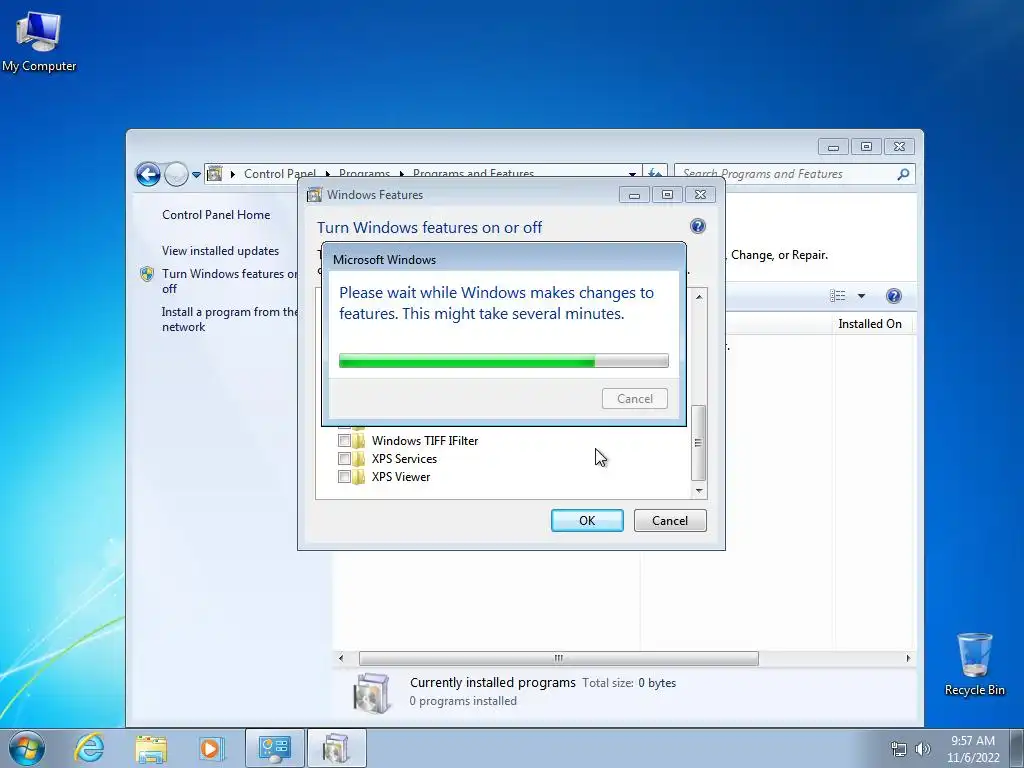Click the Control Panel address bar icon
The image size is (1024, 768).
(x=214, y=174)
